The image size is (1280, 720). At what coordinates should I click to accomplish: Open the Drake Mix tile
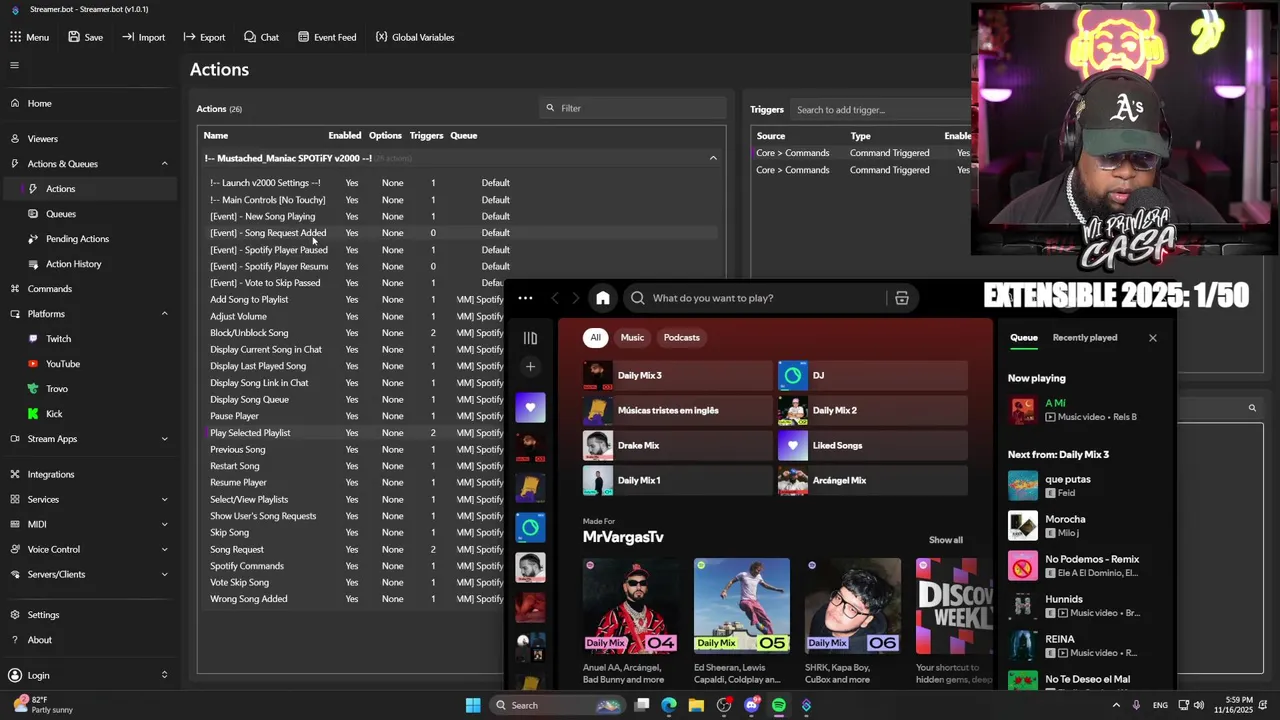click(678, 445)
